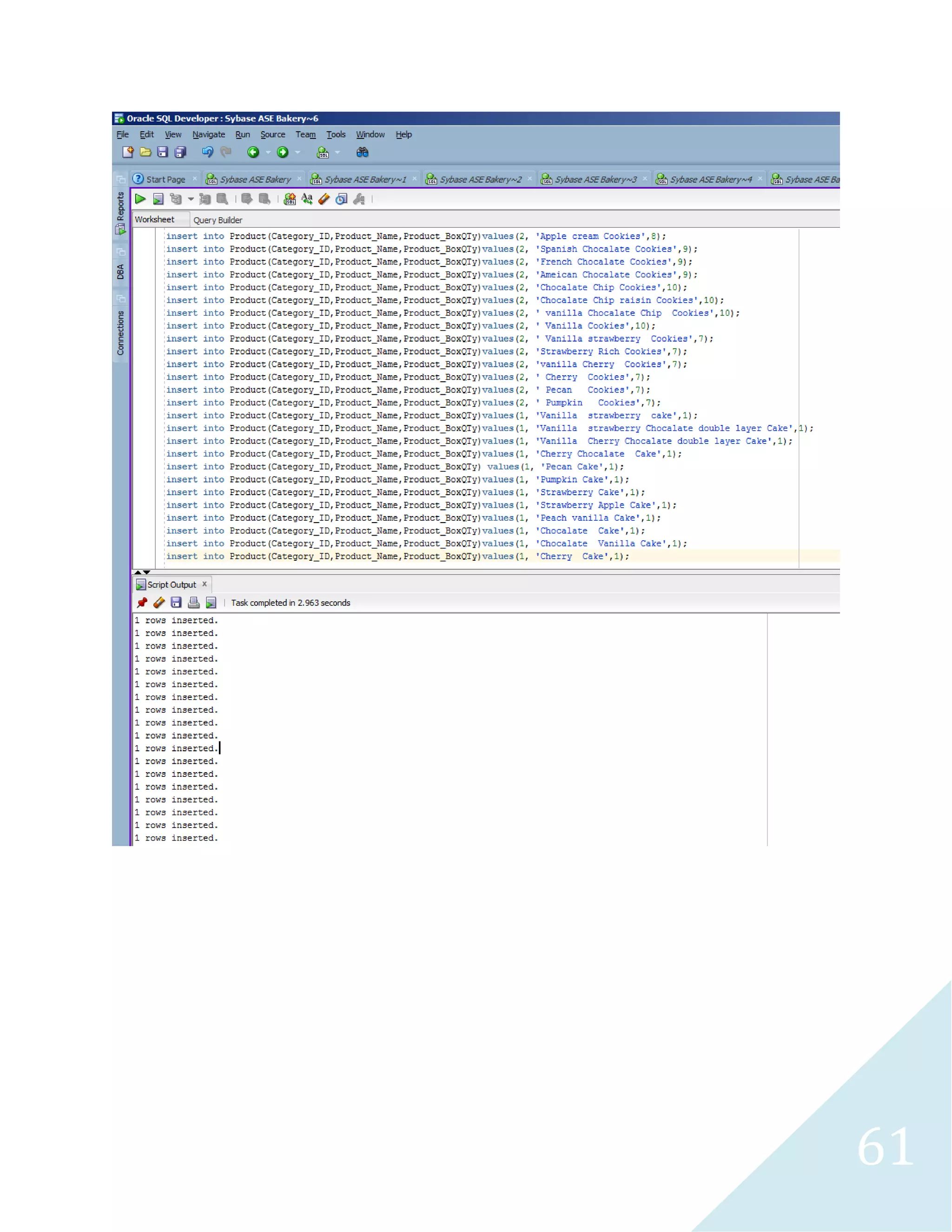
Task: Open the Sybase ASE Bakery~2 tab
Action: coord(480,179)
